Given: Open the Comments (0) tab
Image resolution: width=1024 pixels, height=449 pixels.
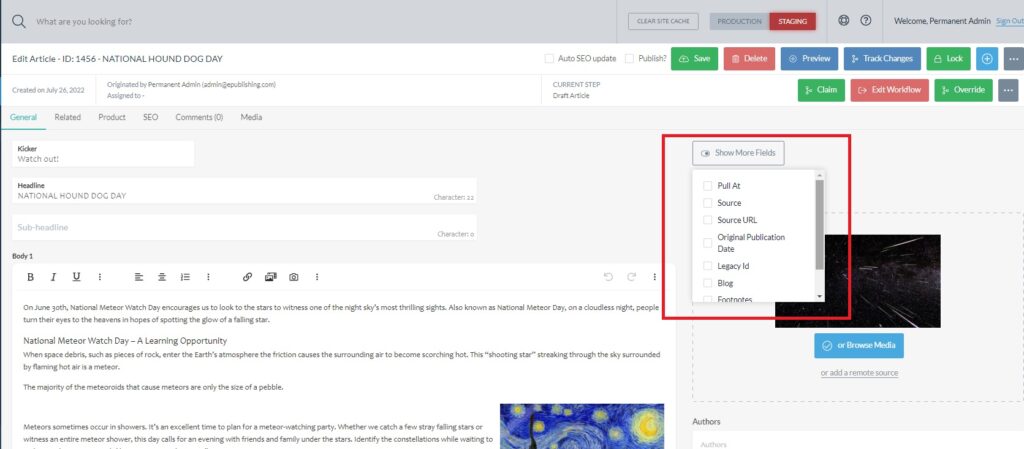Looking at the screenshot, I should (x=199, y=117).
